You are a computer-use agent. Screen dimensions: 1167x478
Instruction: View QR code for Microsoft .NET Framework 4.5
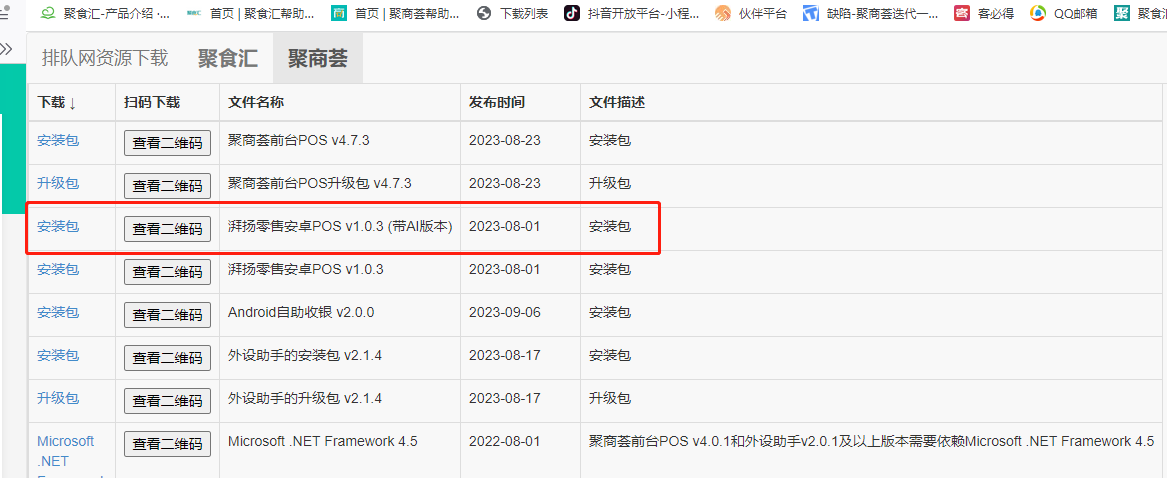pyautogui.click(x=167, y=444)
